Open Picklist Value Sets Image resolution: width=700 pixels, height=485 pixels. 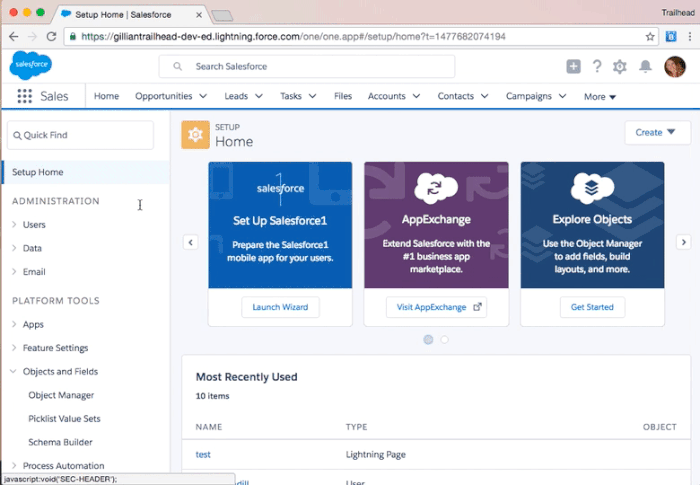[64, 419]
